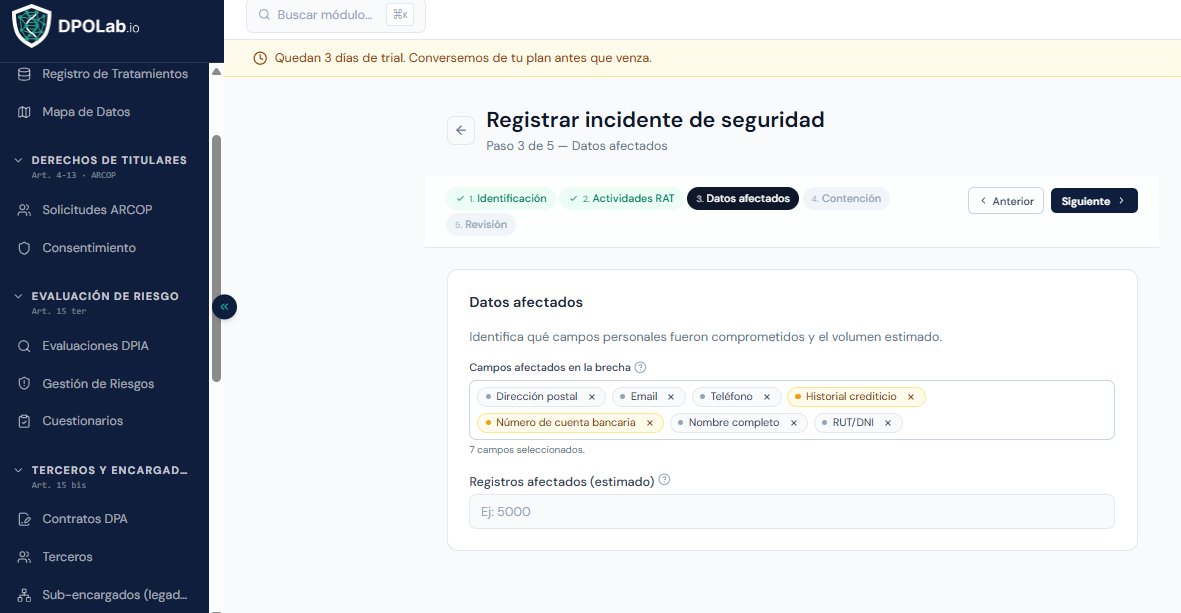This screenshot has height=613, width=1181.
Task: Click Consentimiento shield icon
Action: click(24, 248)
